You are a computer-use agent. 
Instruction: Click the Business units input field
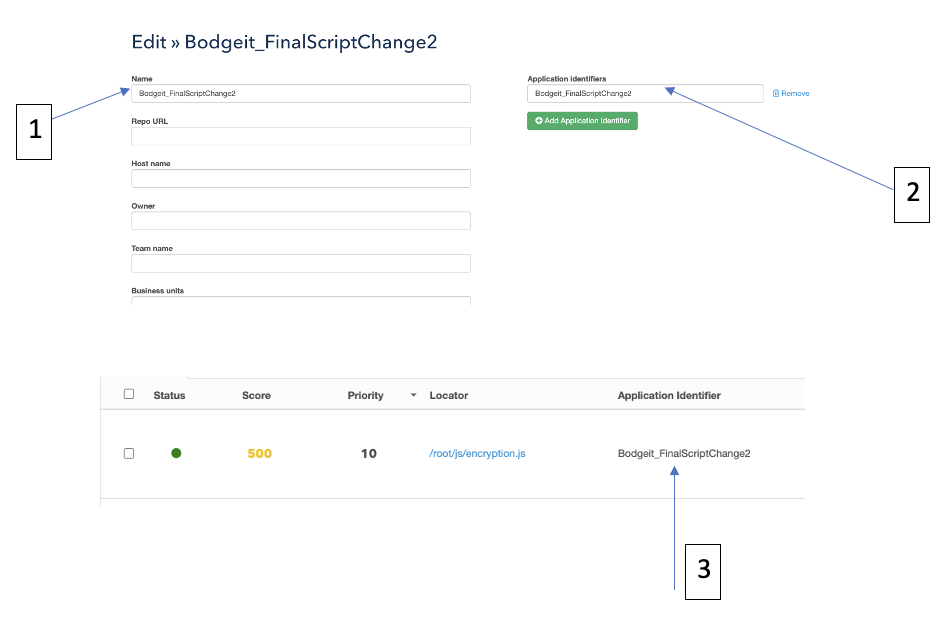point(300,301)
